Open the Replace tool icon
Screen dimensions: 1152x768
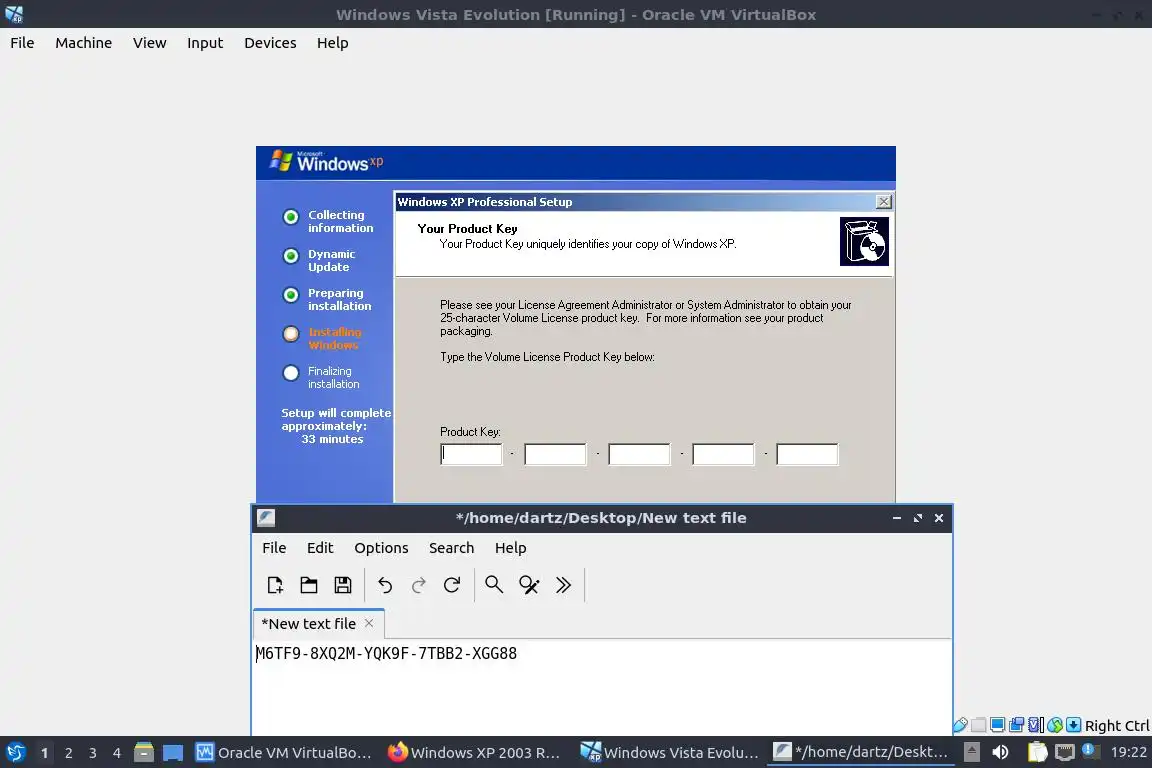pyautogui.click(x=529, y=585)
